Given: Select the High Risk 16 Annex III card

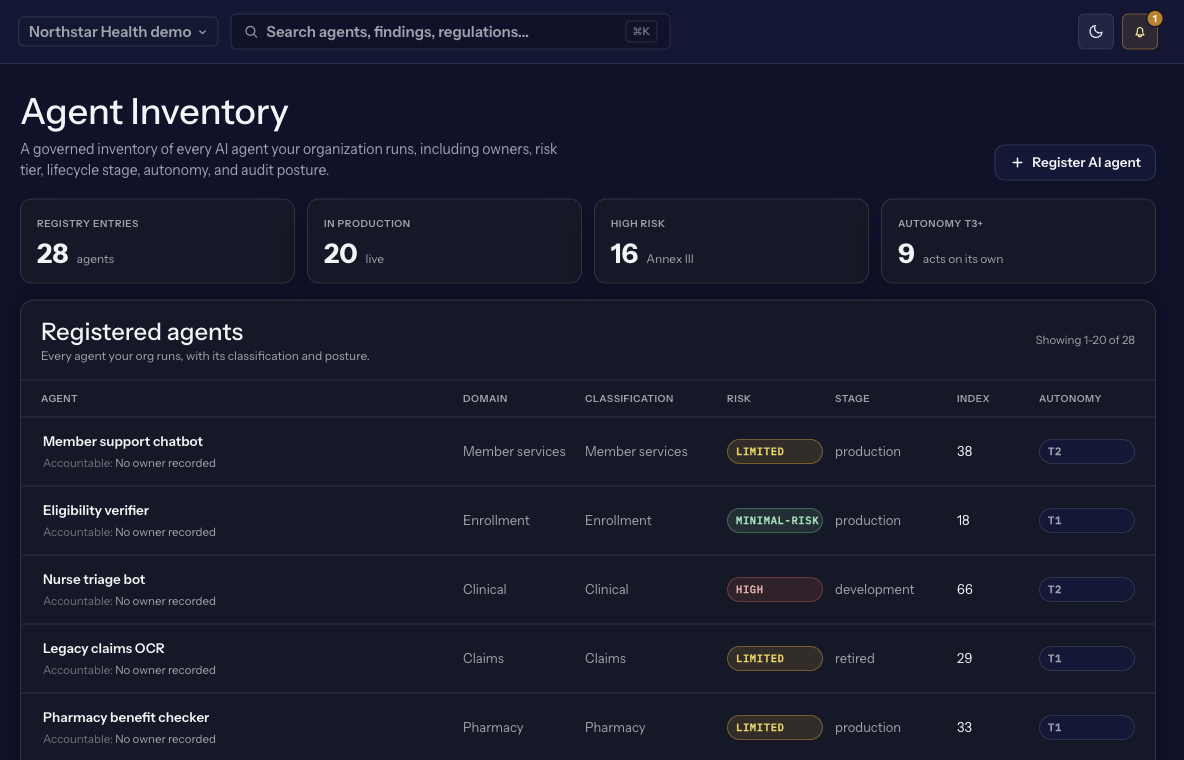Looking at the screenshot, I should (731, 241).
